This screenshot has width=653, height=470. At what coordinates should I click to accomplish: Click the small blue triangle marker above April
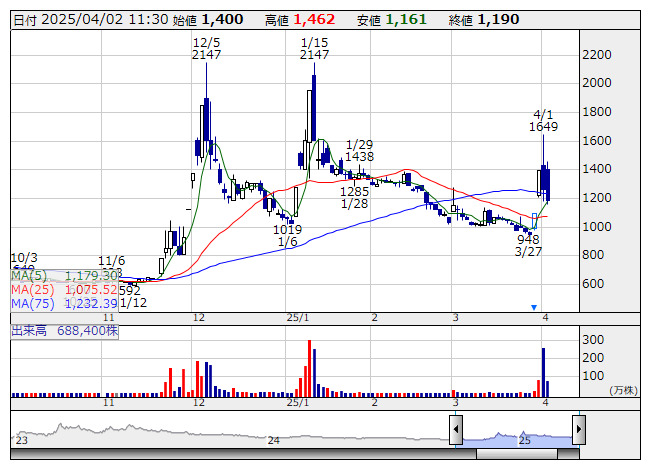coord(534,307)
